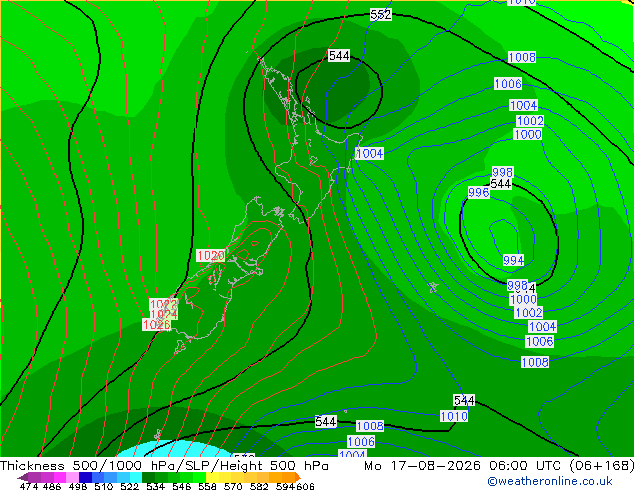Click the legend value 606

305,486
